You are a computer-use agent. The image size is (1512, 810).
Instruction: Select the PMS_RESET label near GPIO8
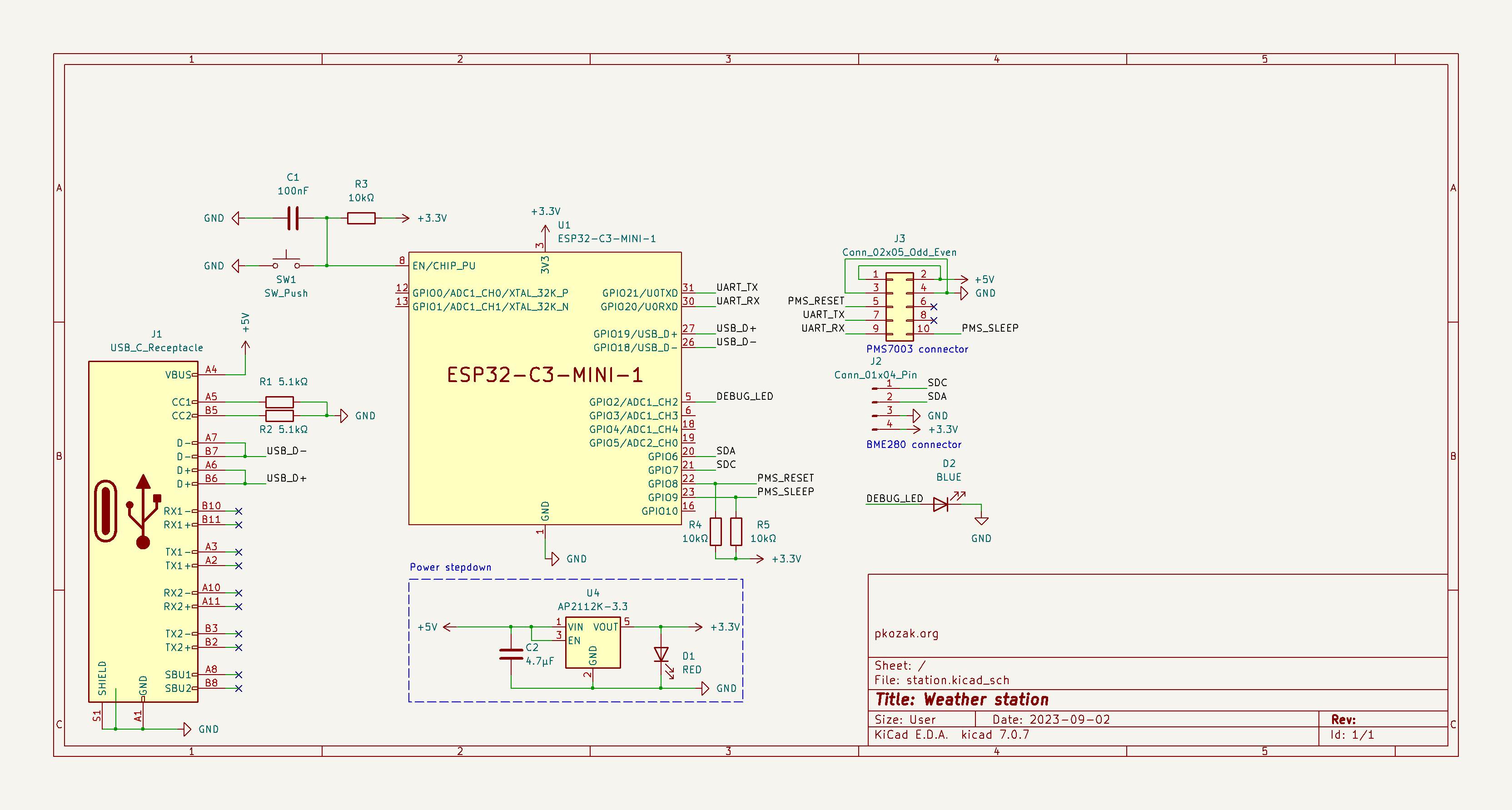(786, 478)
